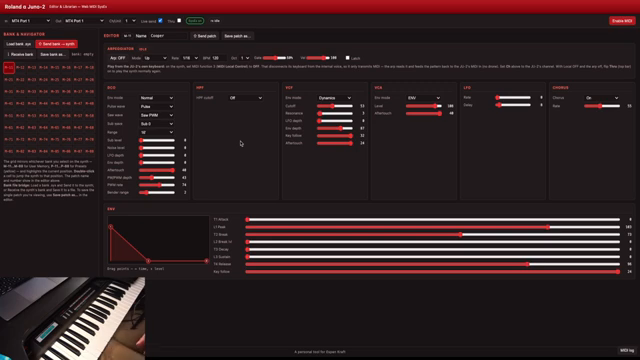Open the arpeggiator Mode dropdown
The height and width of the screenshot is (360, 640).
[x=155, y=58]
